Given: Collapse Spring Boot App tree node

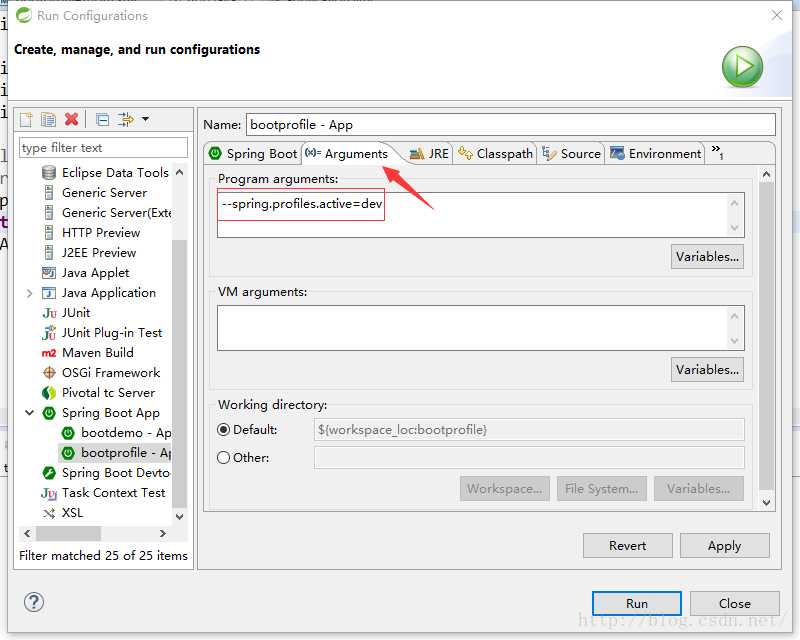Looking at the screenshot, I should (30, 412).
